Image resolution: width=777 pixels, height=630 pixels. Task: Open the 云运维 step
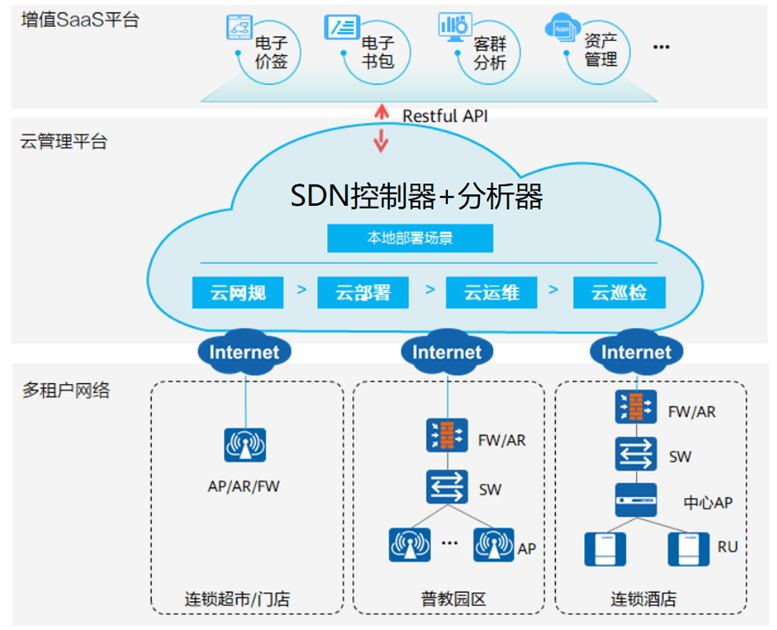coord(491,293)
